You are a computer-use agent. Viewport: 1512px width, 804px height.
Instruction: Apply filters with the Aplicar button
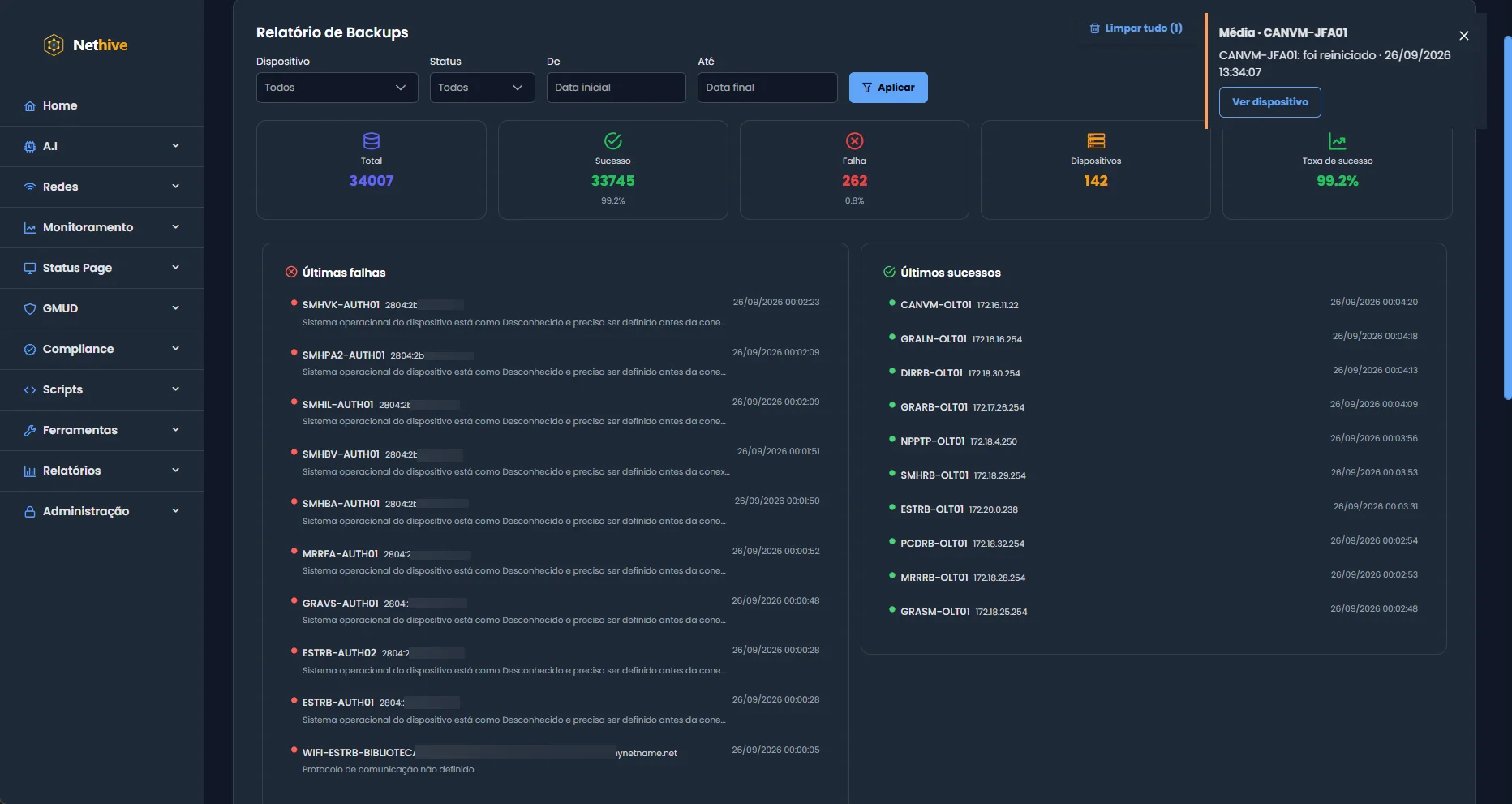(888, 88)
